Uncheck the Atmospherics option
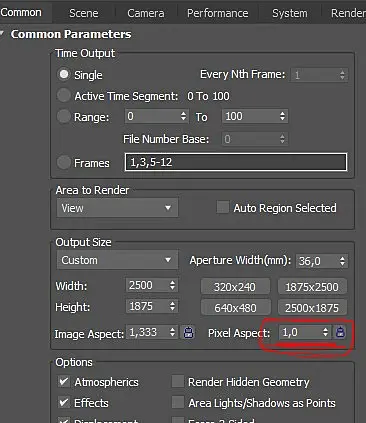 (x=64, y=381)
